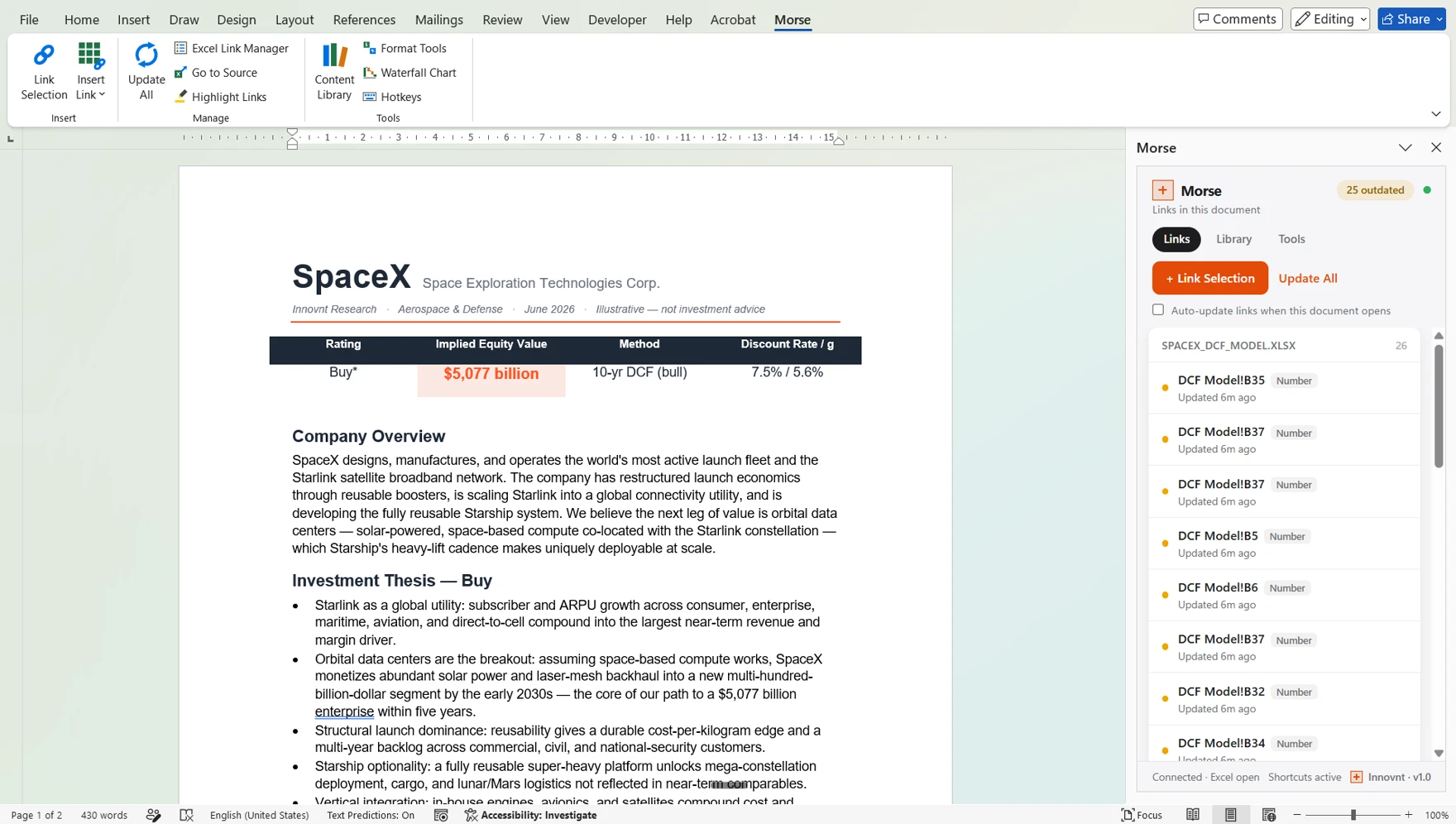The height and width of the screenshot is (824, 1456).
Task: Select the Links tab in Morse panel
Action: point(1176,239)
